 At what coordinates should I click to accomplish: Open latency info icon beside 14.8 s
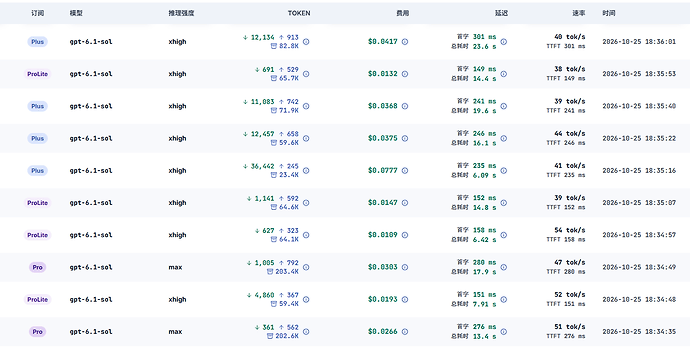coord(504,203)
